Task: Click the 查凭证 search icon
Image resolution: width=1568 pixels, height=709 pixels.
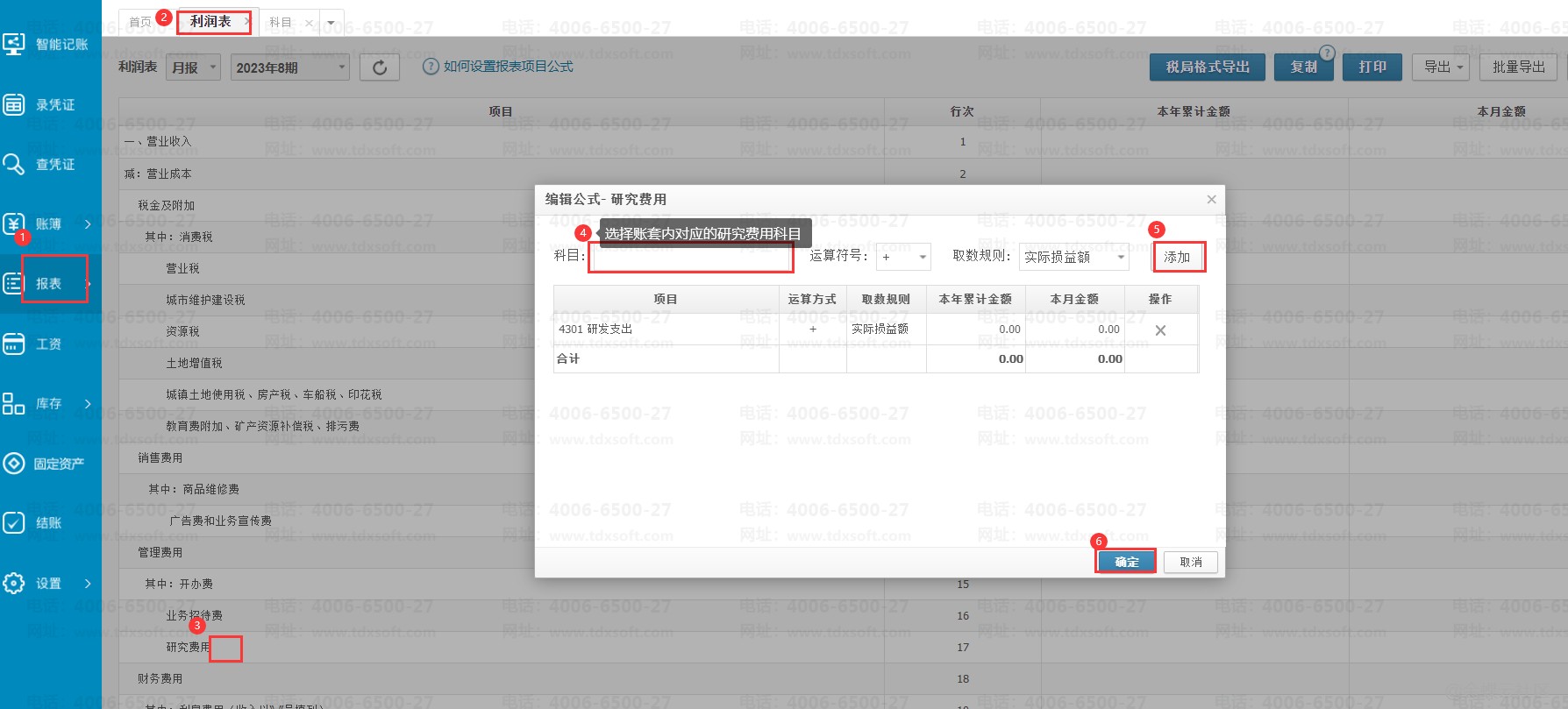Action: pyautogui.click(x=14, y=164)
